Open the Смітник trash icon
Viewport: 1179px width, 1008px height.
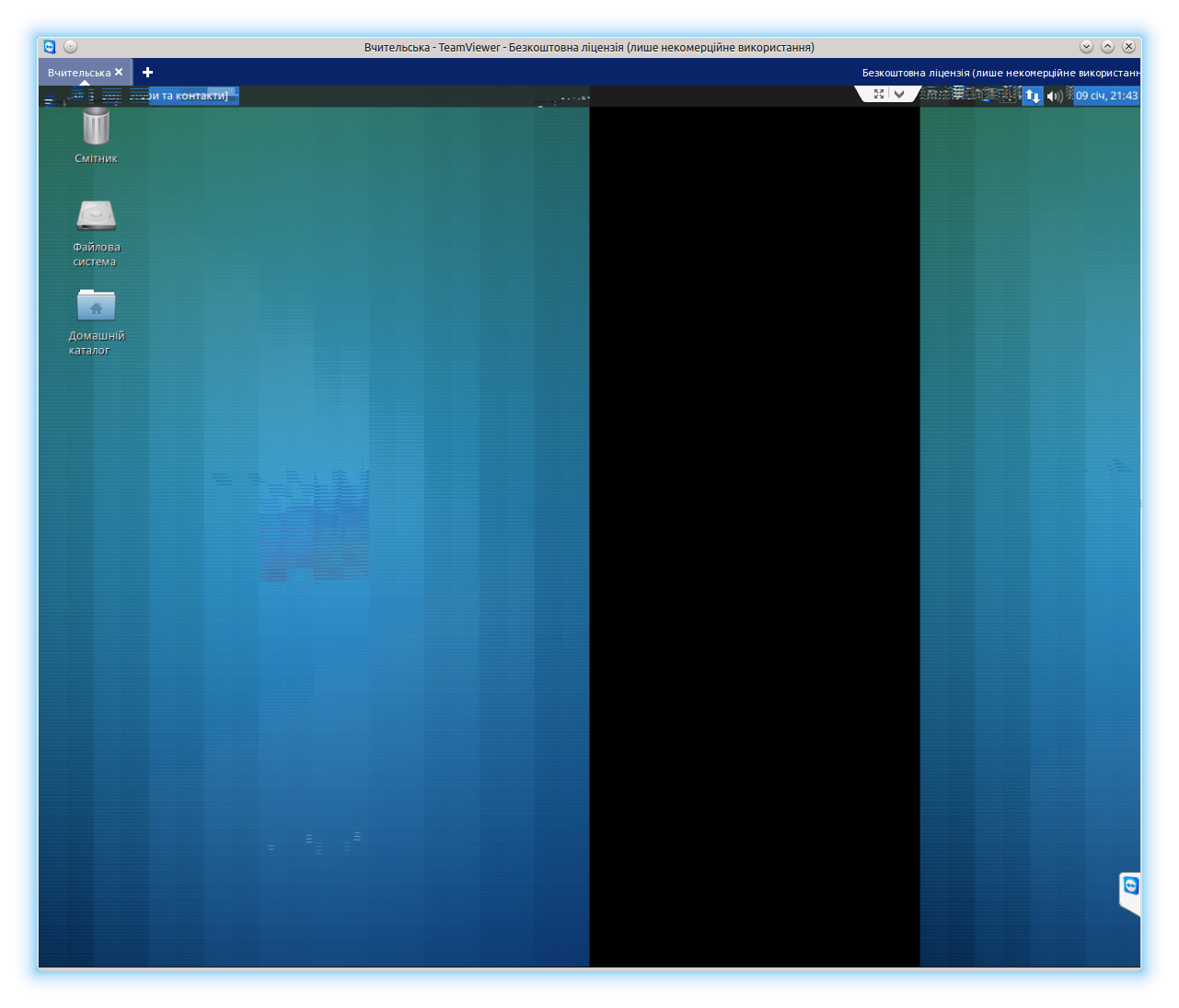point(96,127)
